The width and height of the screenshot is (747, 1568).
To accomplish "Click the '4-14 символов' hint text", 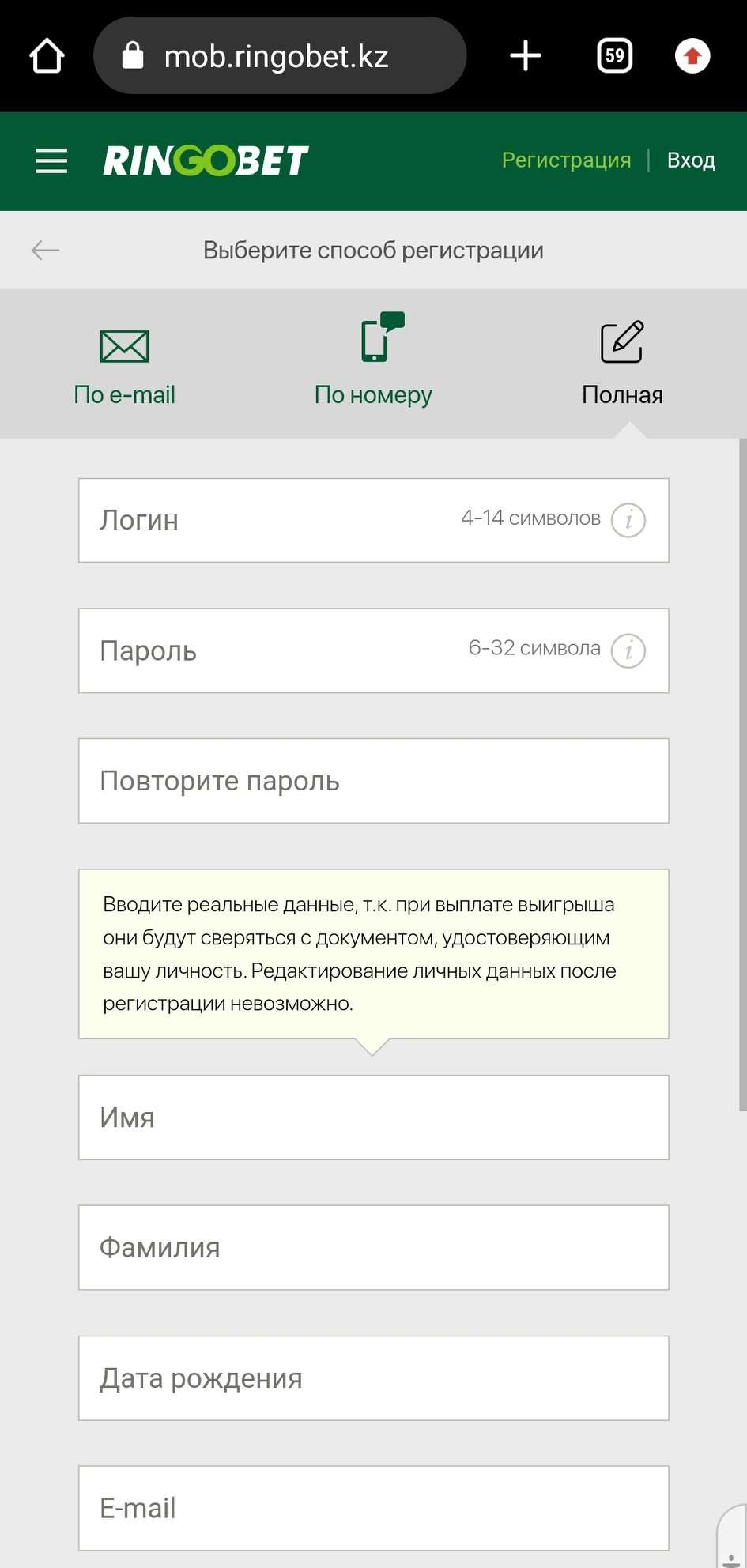I will coord(530,518).
